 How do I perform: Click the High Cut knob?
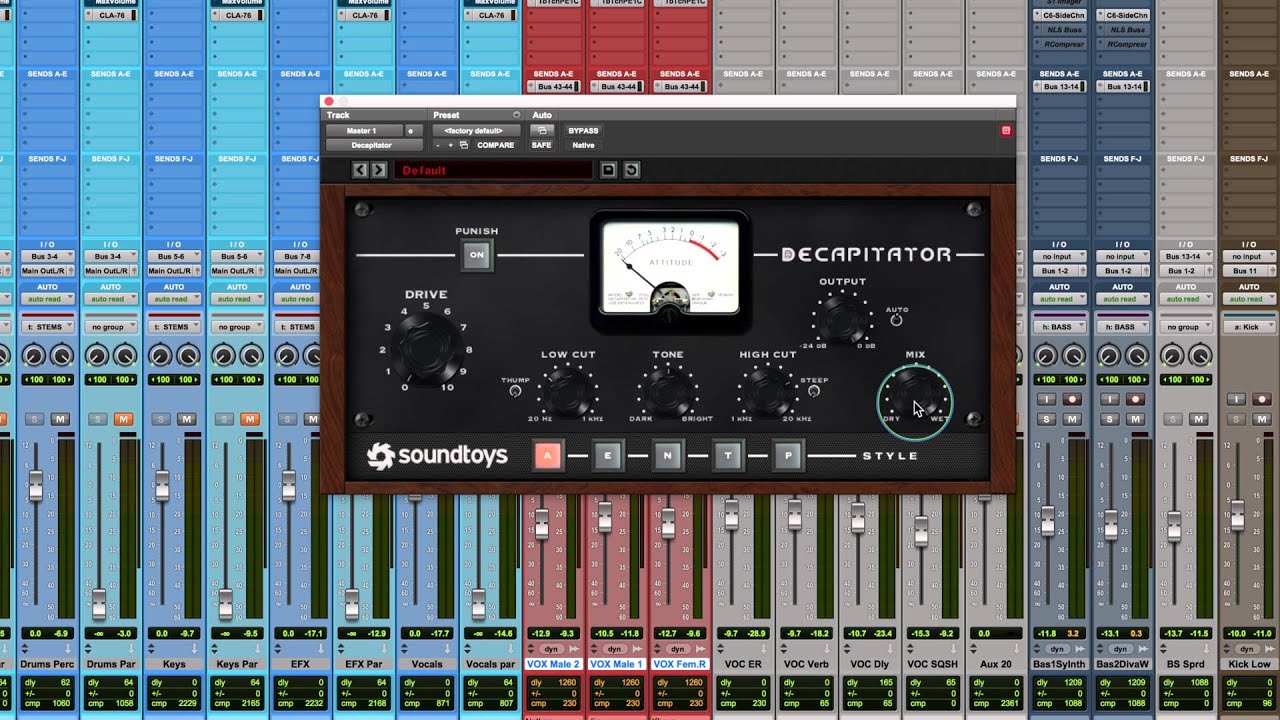click(x=768, y=390)
